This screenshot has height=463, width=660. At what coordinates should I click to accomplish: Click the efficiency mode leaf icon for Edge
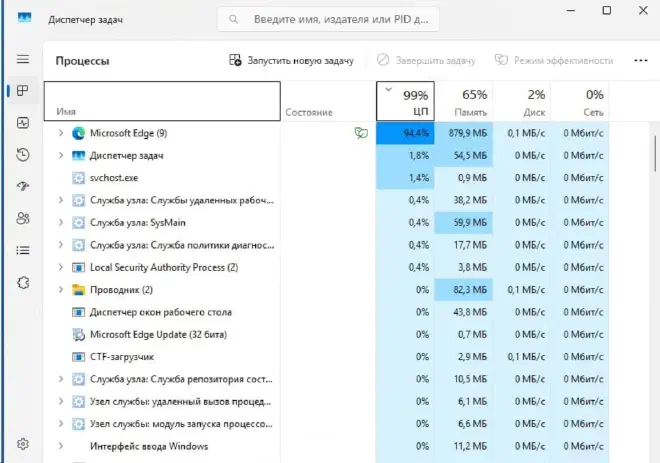(x=361, y=133)
